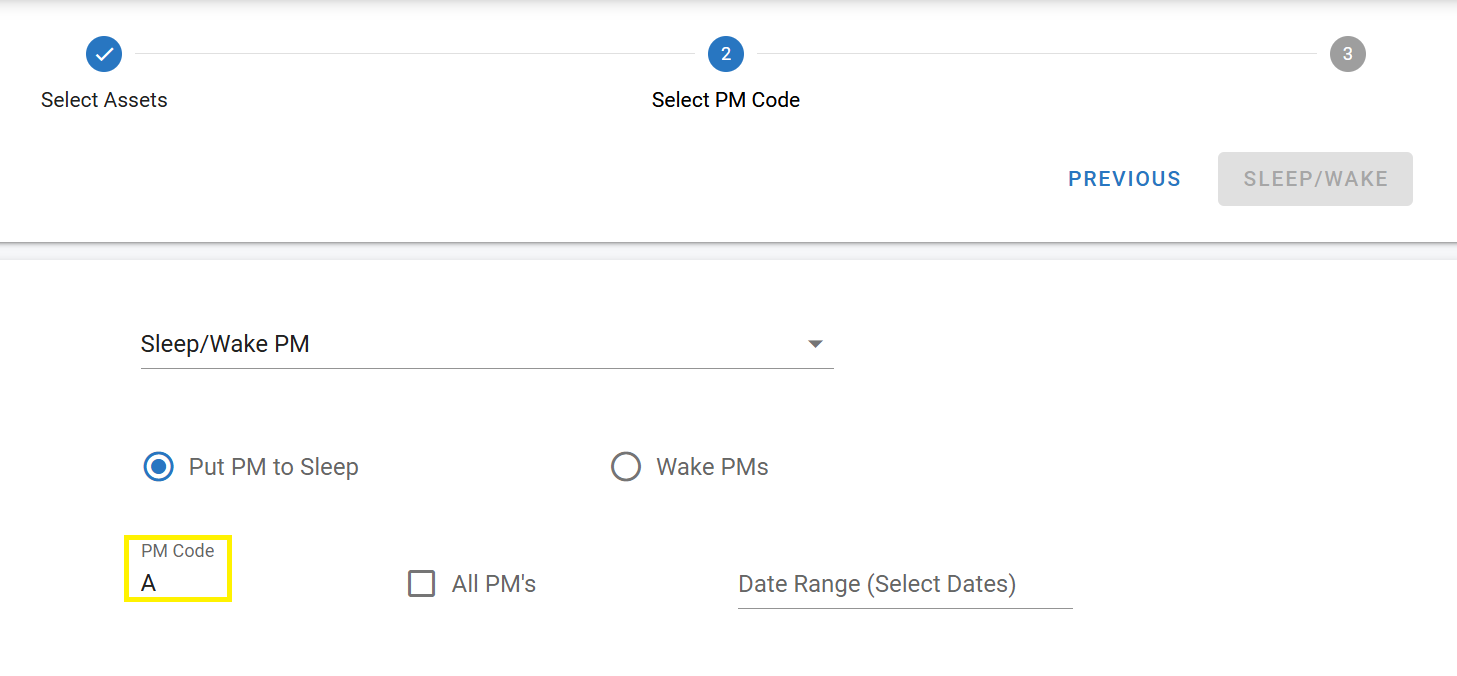Select the Put PM to Sleep radio button
Viewport: 1457px width, 676px height.
(158, 467)
